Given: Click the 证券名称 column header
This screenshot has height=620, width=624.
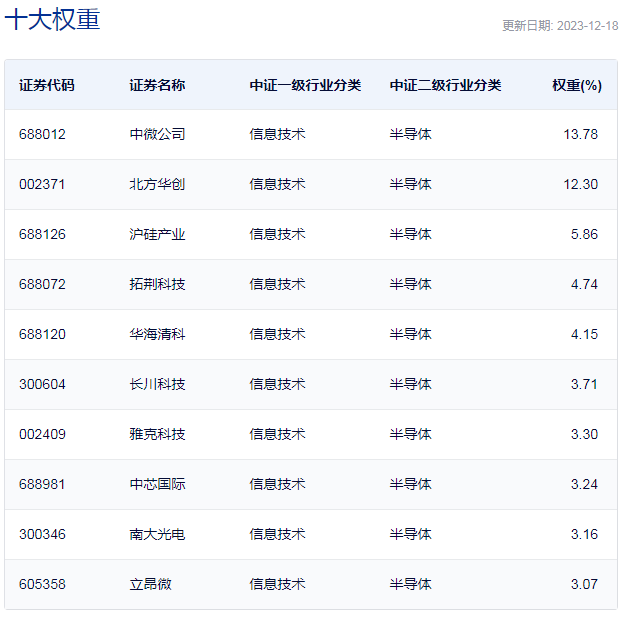Looking at the screenshot, I should [157, 85].
